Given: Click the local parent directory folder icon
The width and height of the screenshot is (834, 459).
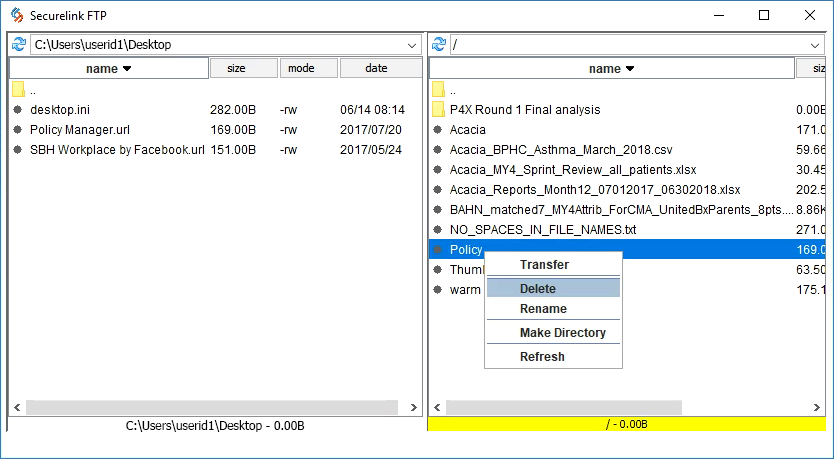Looking at the screenshot, I should click(x=18, y=90).
